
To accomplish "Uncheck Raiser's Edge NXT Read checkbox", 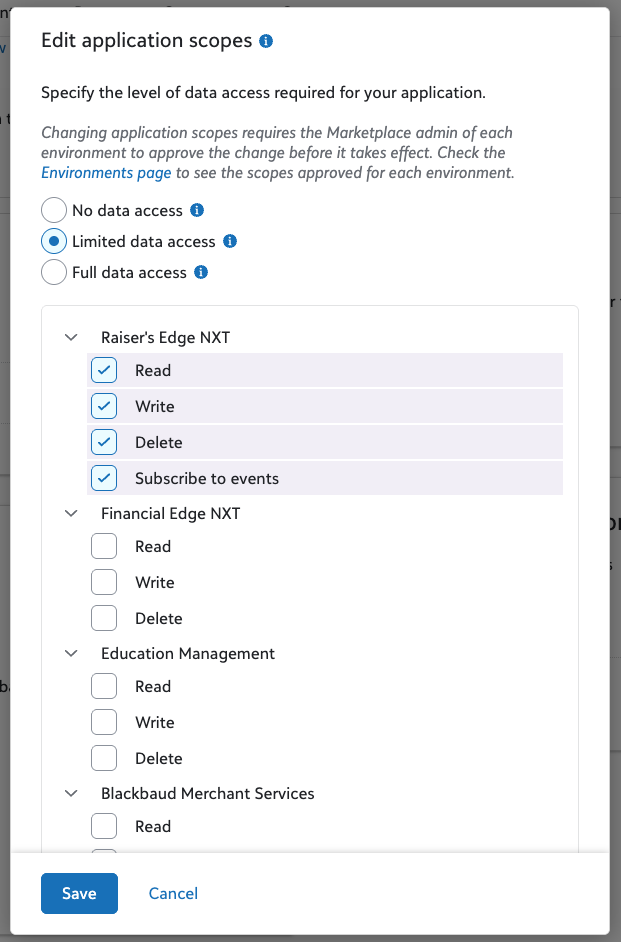I will pyautogui.click(x=104, y=370).
